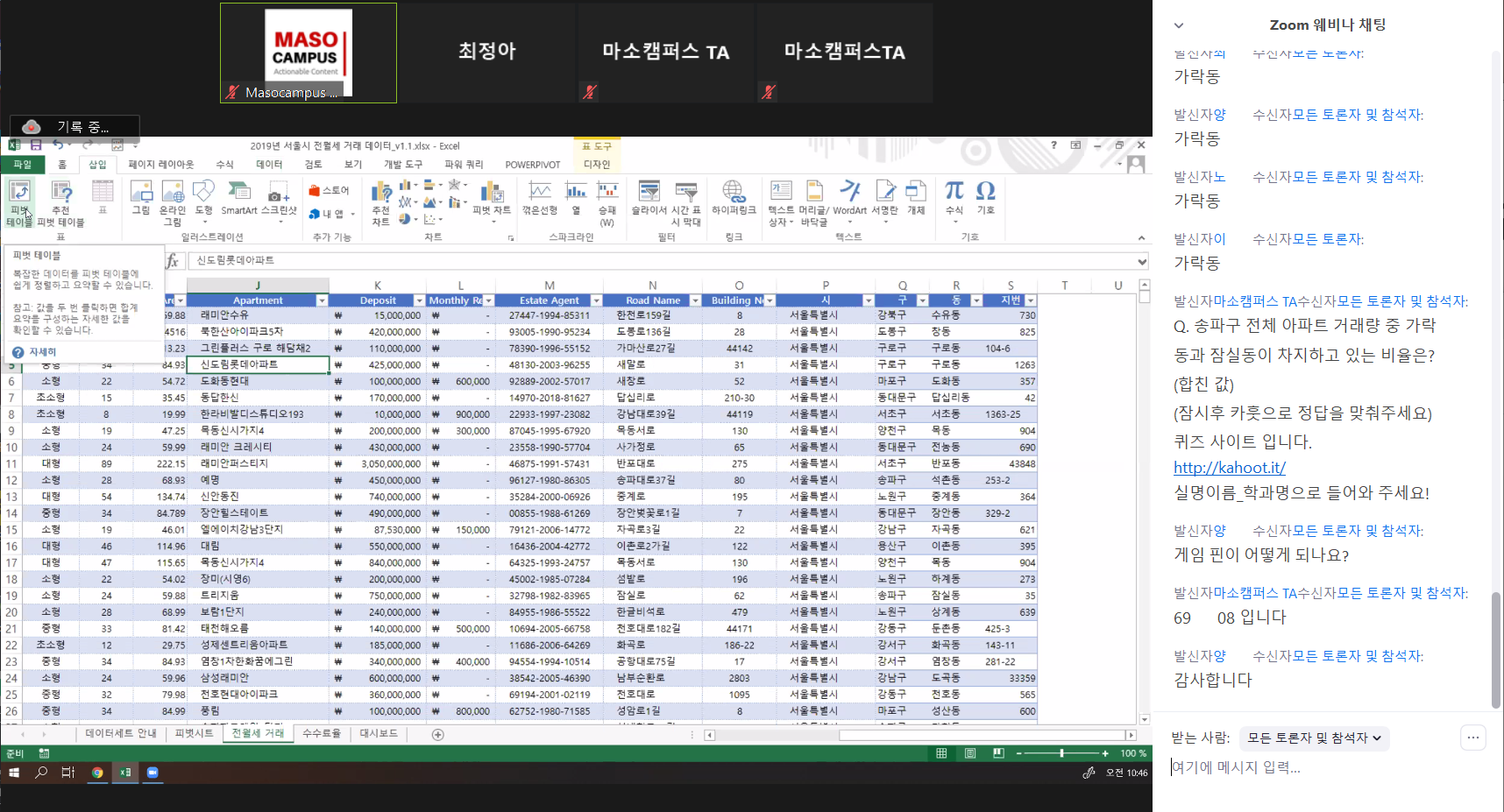Select Normal view button in status bar
Viewport: 1504px width, 812px height.
(x=941, y=753)
